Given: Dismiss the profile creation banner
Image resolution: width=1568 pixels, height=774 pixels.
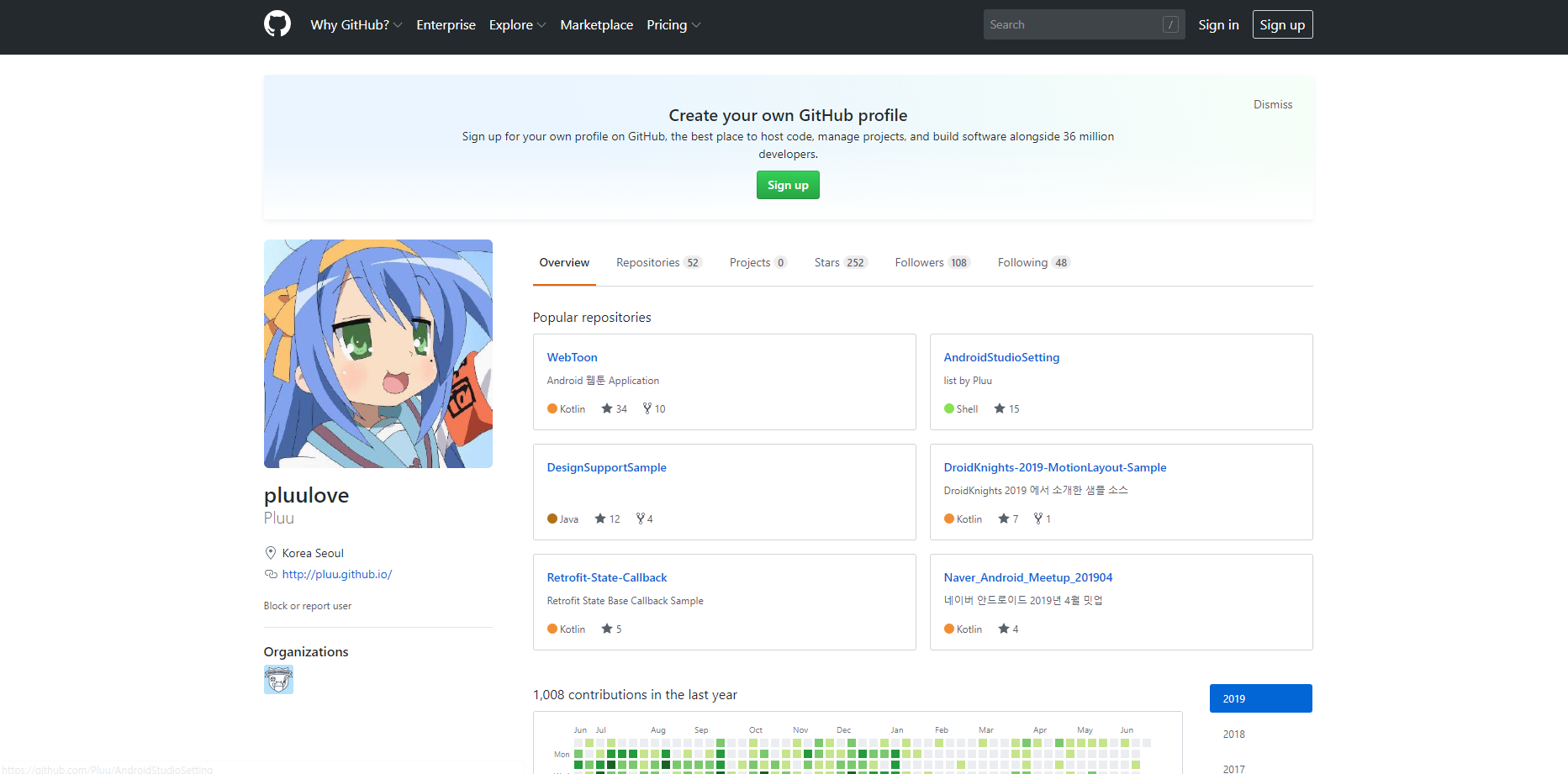Looking at the screenshot, I should [1273, 104].
